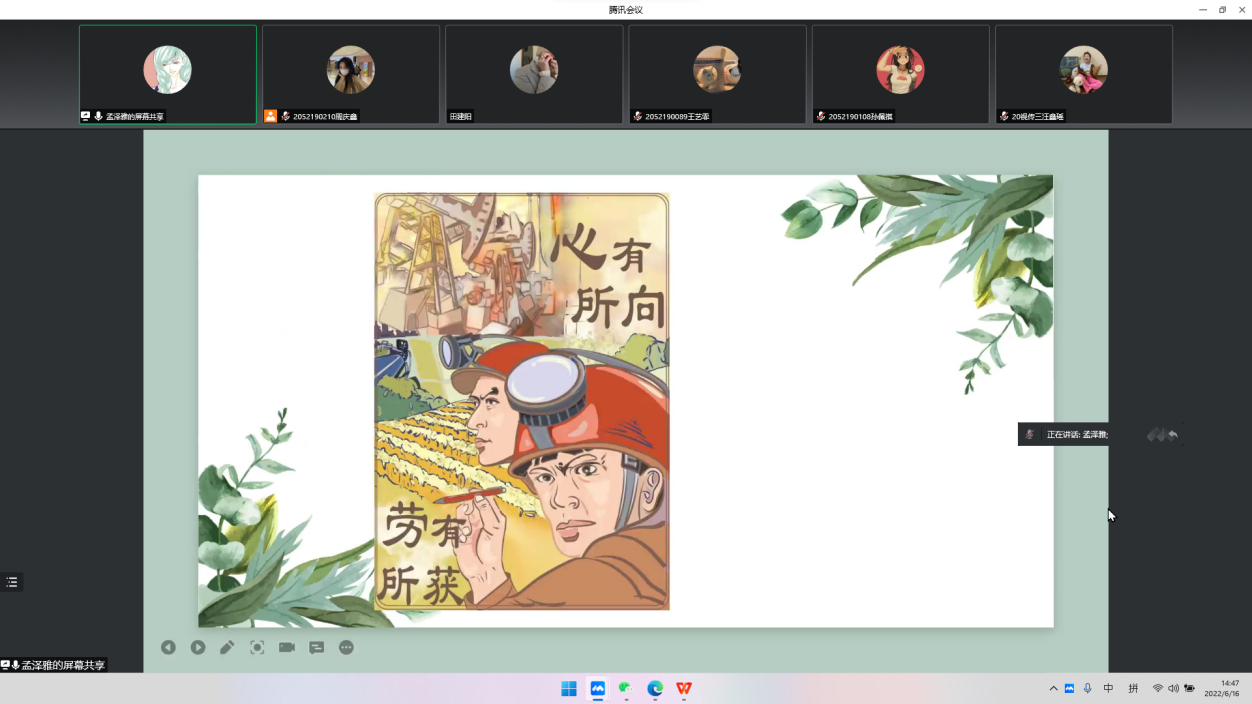Click the orange host badge on 周庆鑫 tile
Image resolution: width=1252 pixels, height=704 pixels.
click(x=270, y=116)
